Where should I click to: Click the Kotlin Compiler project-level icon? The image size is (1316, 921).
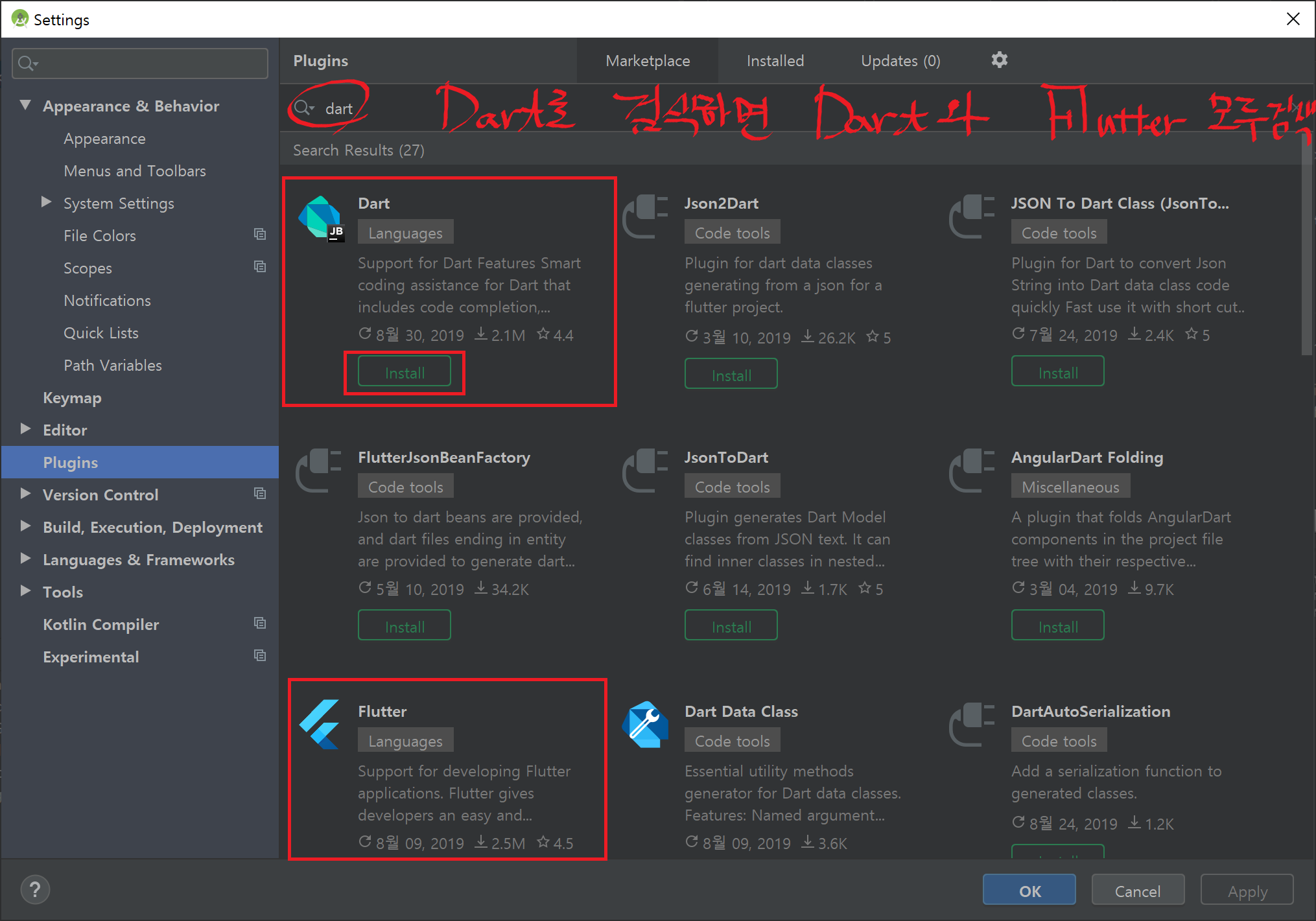[260, 624]
